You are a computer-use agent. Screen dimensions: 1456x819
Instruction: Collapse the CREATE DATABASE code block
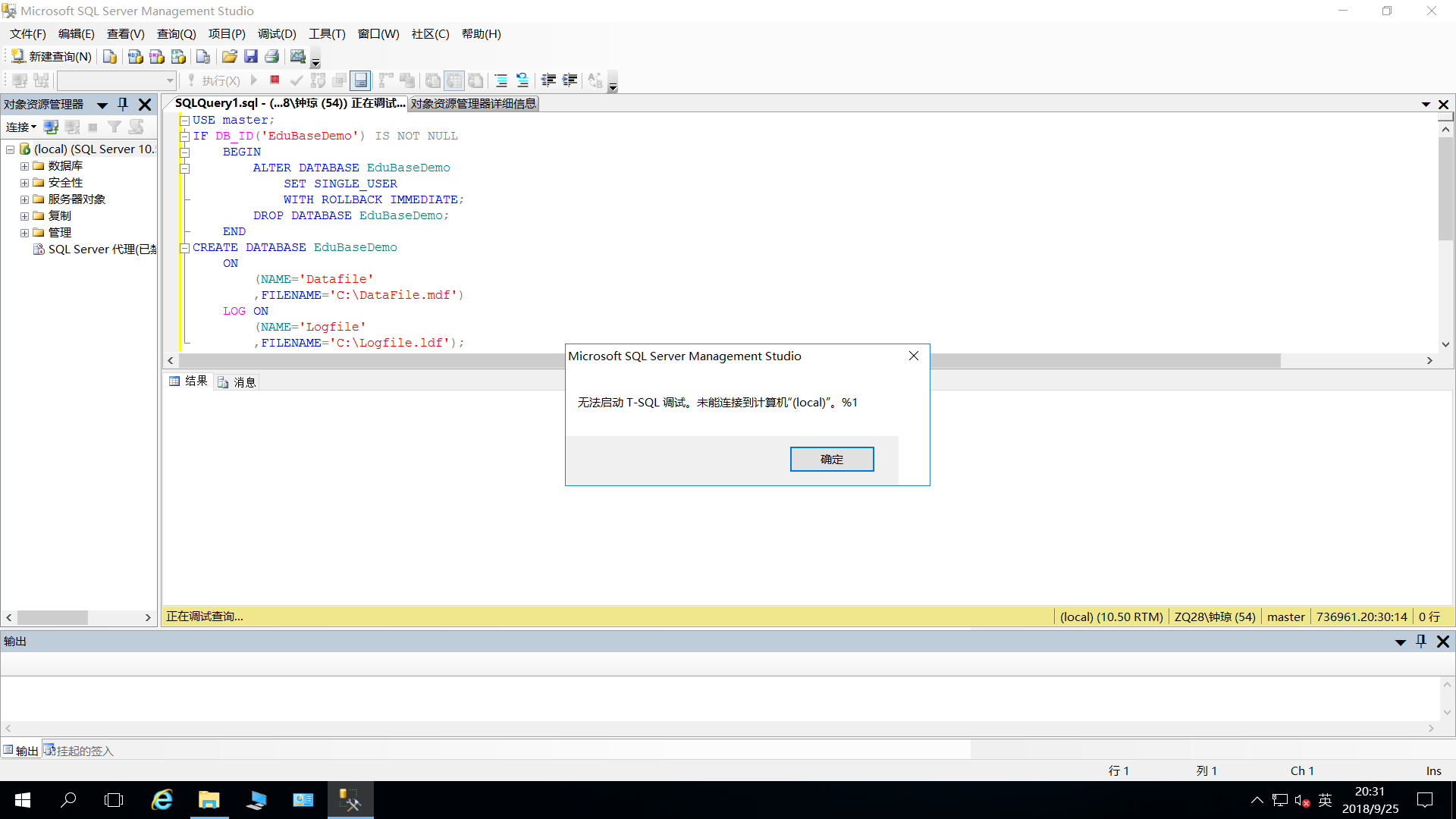point(184,247)
